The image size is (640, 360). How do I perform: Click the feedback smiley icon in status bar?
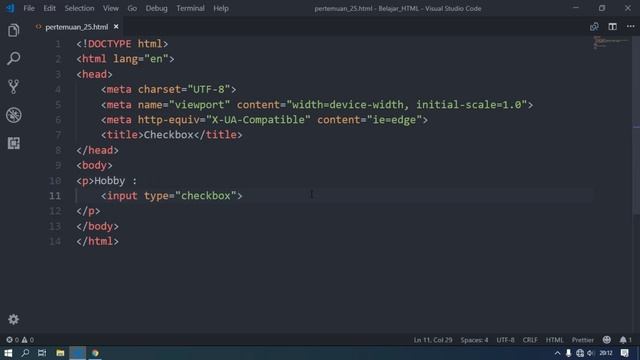tap(607, 340)
